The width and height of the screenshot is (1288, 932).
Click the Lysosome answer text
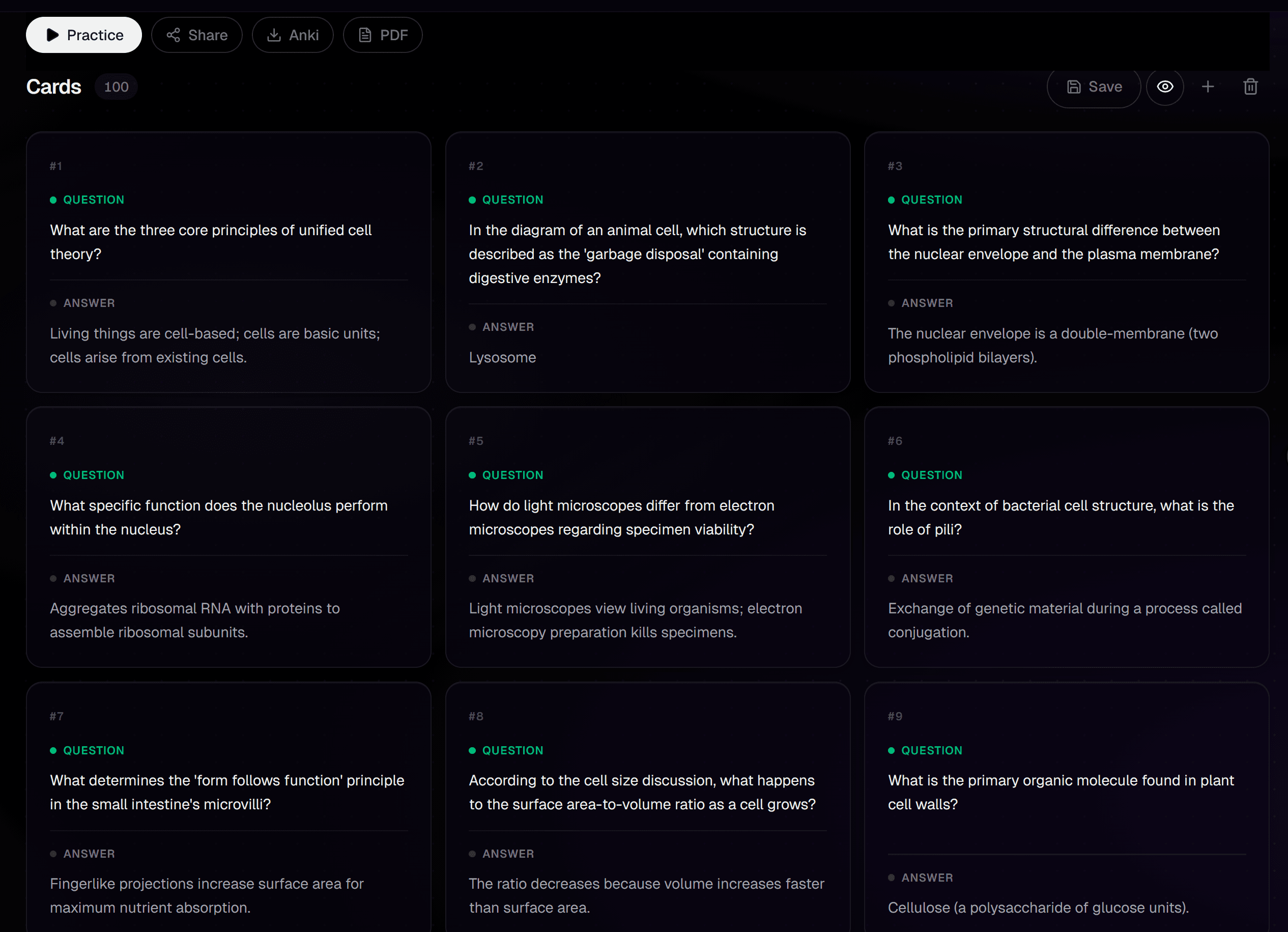tap(502, 357)
